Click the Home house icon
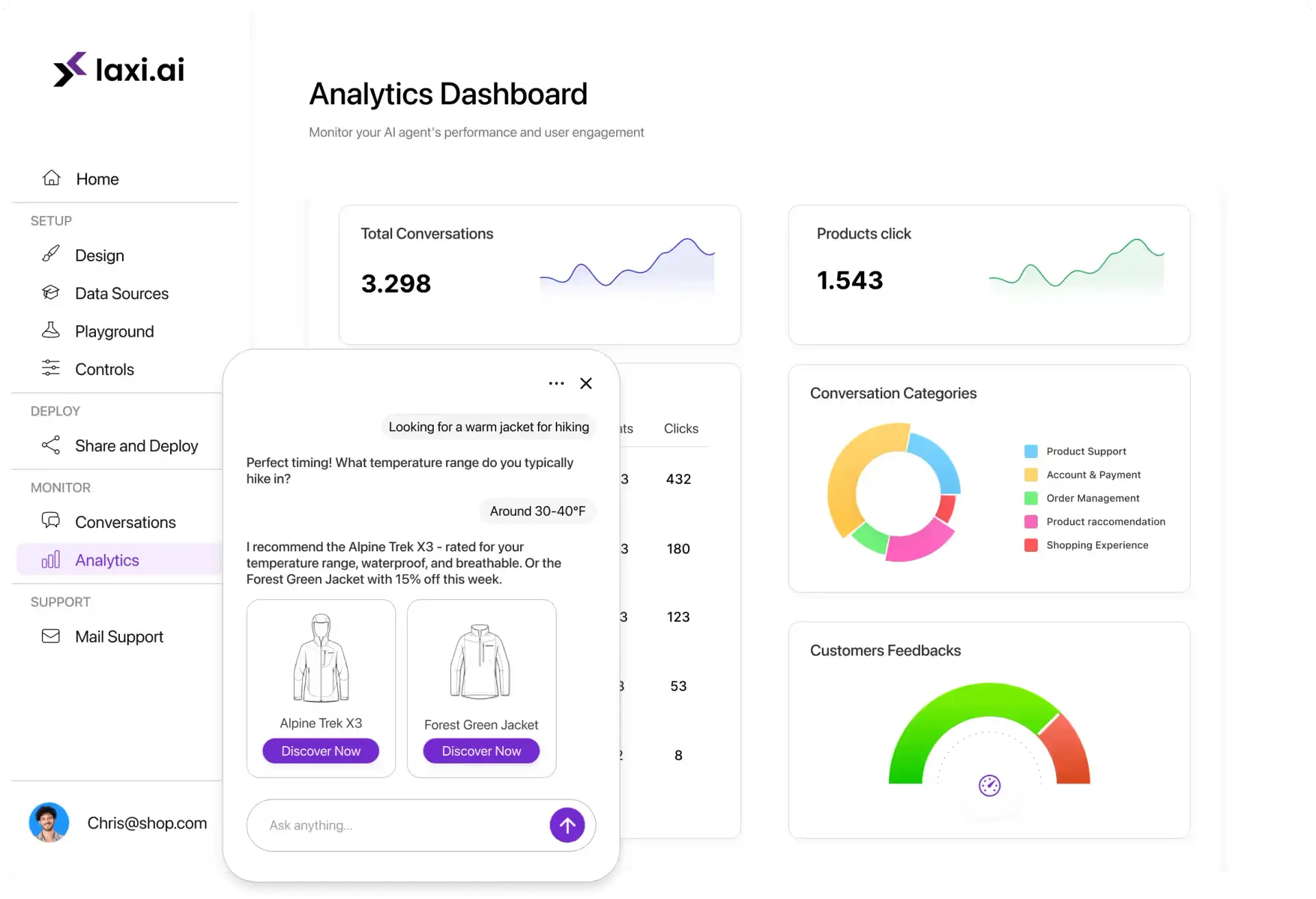The width and height of the screenshot is (1316, 899). click(51, 178)
